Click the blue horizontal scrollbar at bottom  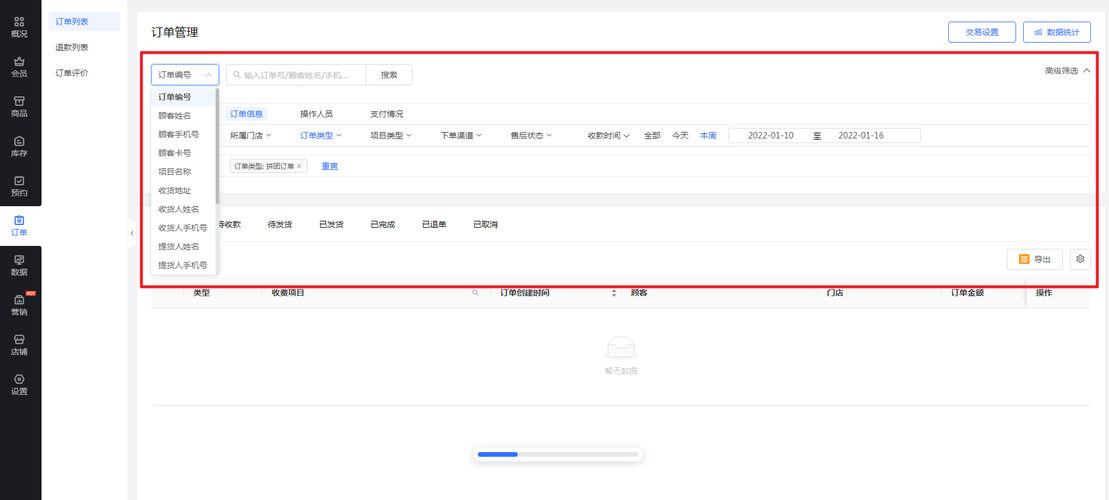pyautogui.click(x=498, y=454)
